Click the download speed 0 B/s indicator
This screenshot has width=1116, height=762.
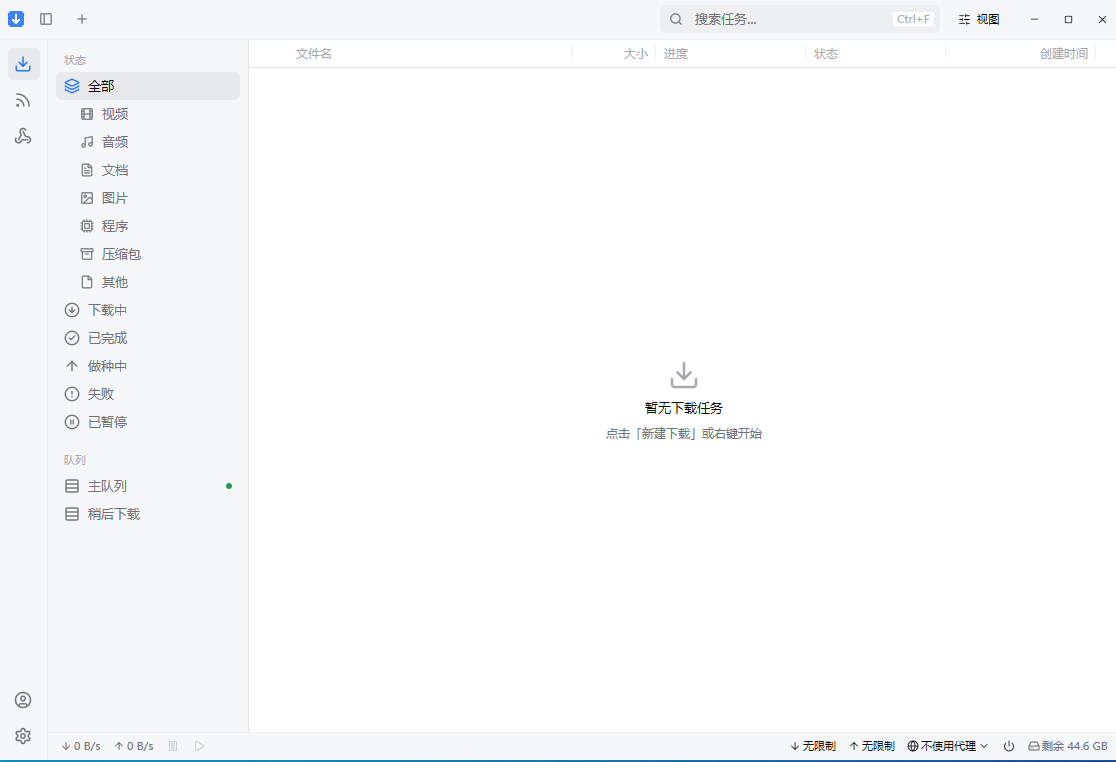80,746
